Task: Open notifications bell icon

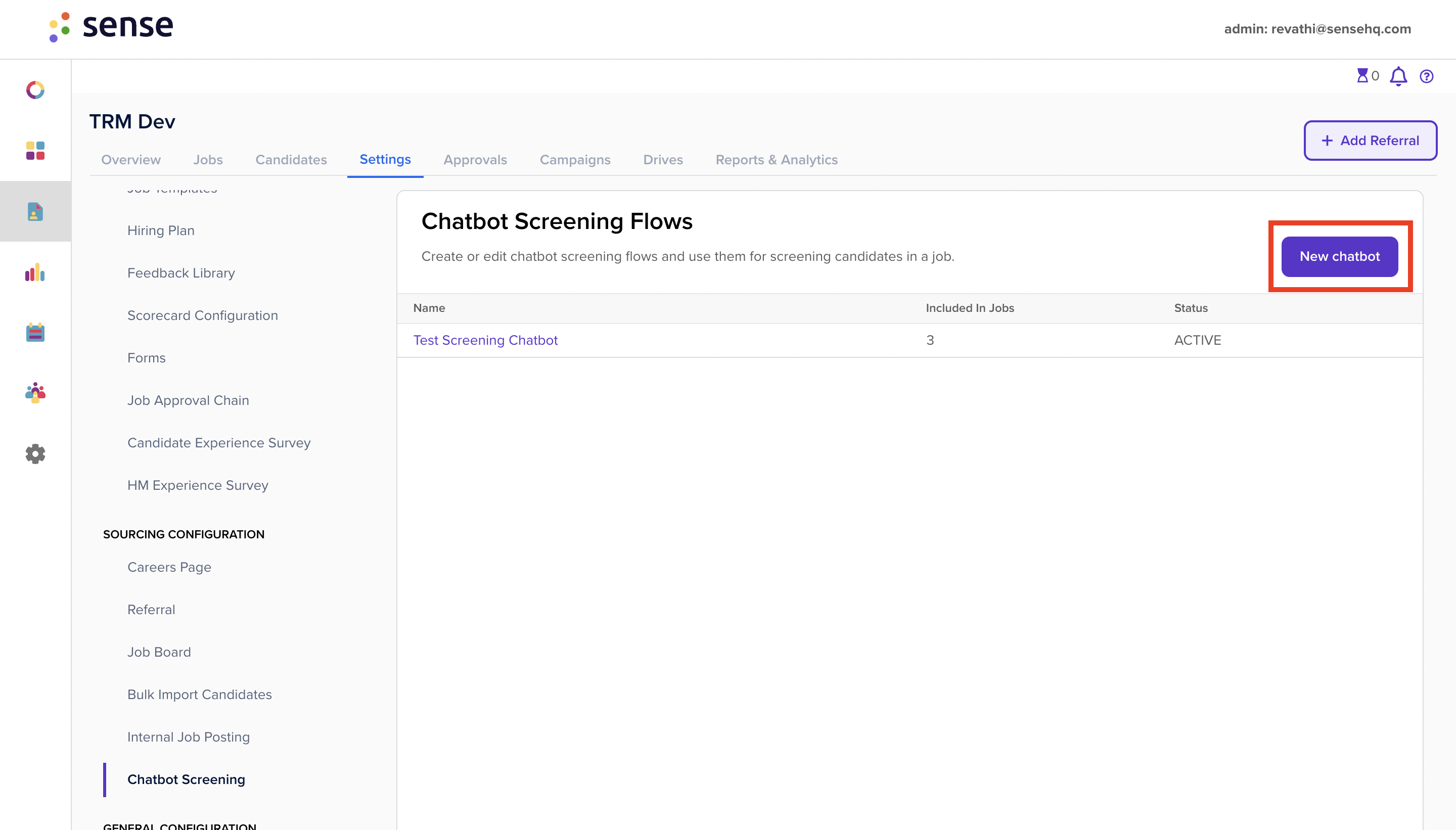Action: 1398,76
